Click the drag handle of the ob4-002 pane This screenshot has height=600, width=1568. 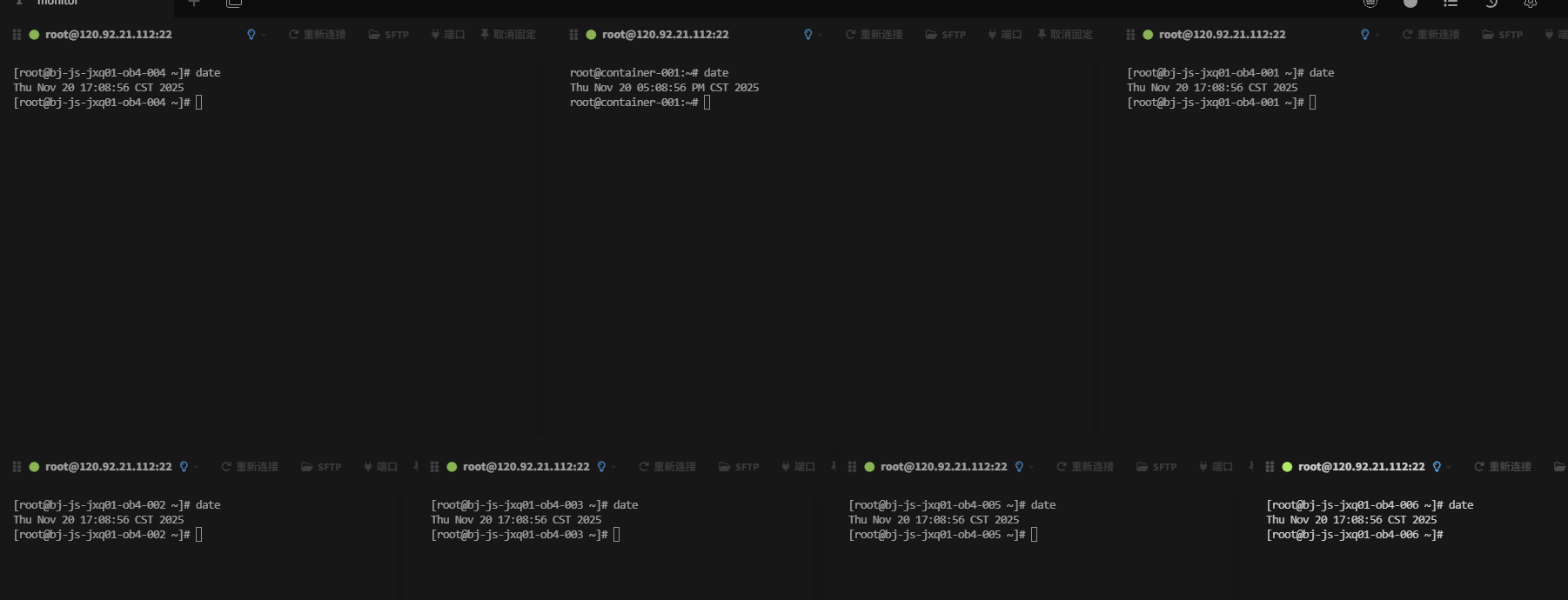pos(17,467)
